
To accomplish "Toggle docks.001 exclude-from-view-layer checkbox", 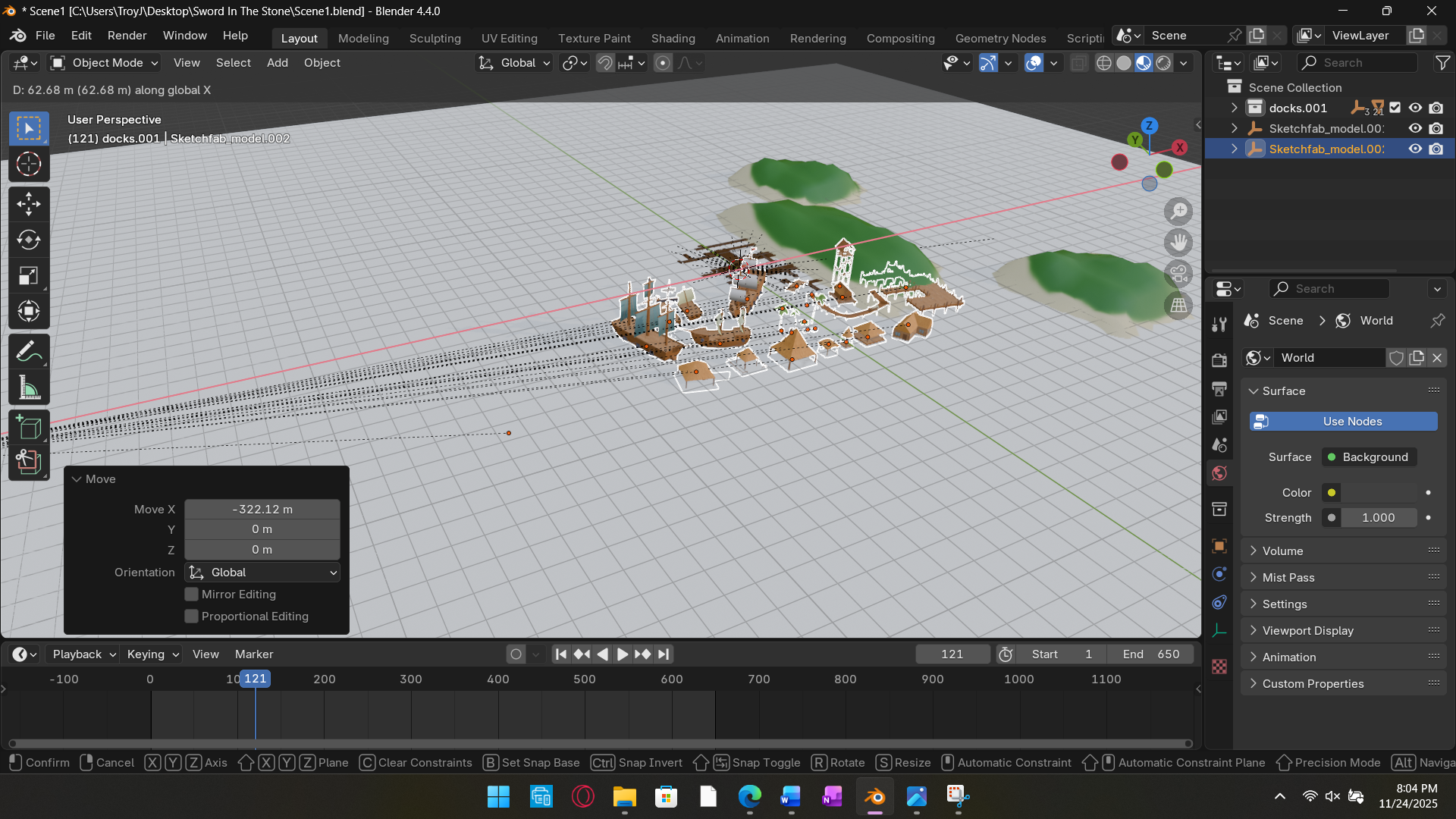I will click(1395, 108).
